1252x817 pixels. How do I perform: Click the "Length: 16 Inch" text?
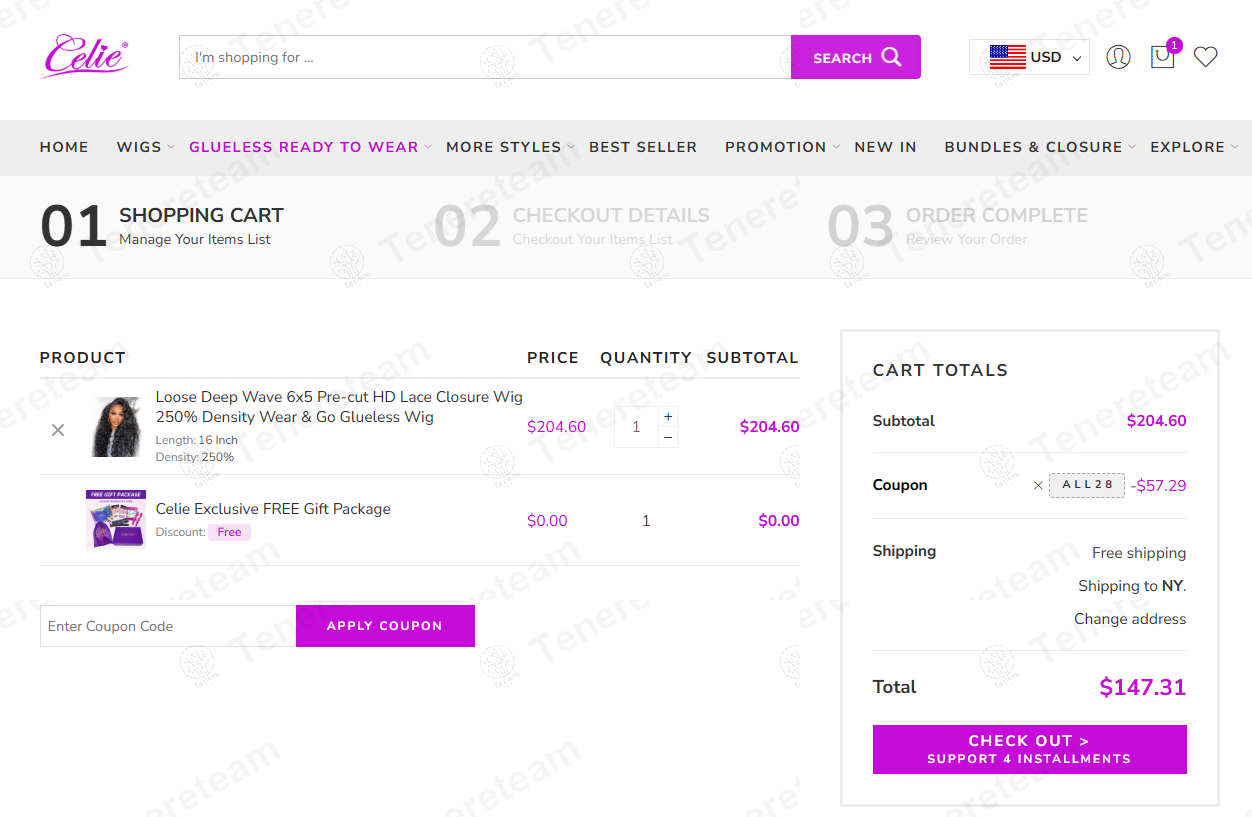point(197,440)
